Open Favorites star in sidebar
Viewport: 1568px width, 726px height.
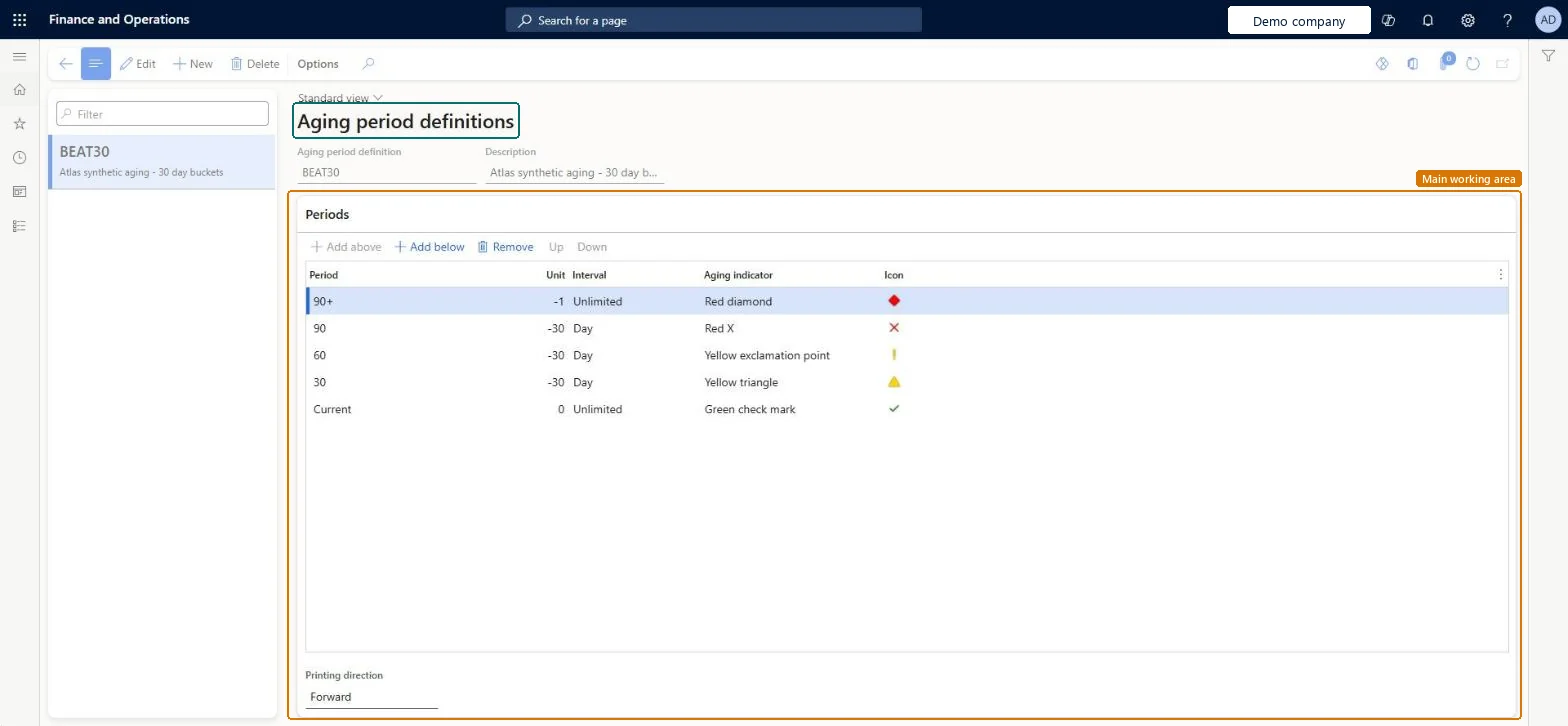(x=19, y=124)
